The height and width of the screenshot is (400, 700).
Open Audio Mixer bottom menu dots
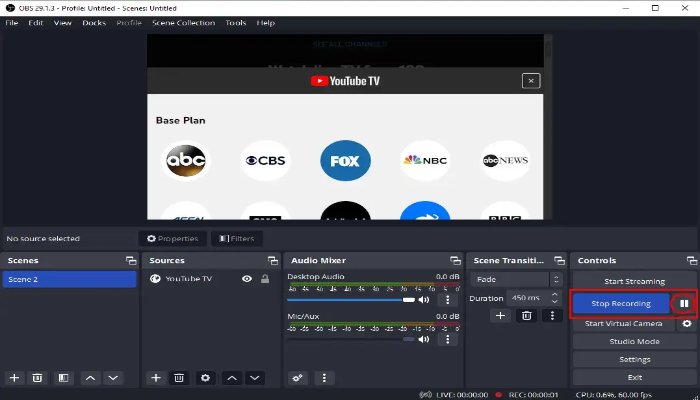324,378
